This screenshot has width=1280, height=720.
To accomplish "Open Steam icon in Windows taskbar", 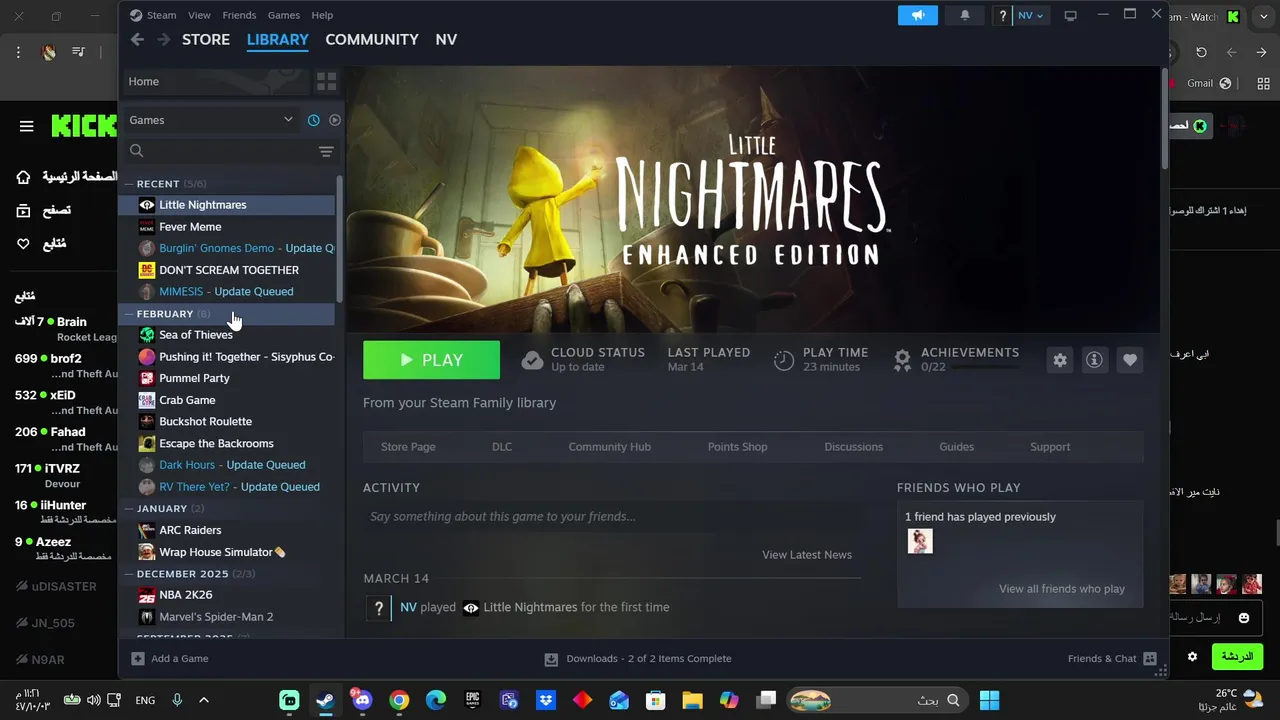I will 326,700.
